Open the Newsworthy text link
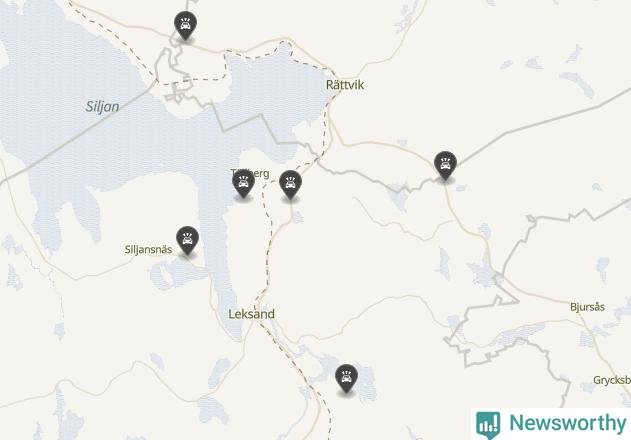The image size is (631, 440). pyautogui.click(x=568, y=423)
